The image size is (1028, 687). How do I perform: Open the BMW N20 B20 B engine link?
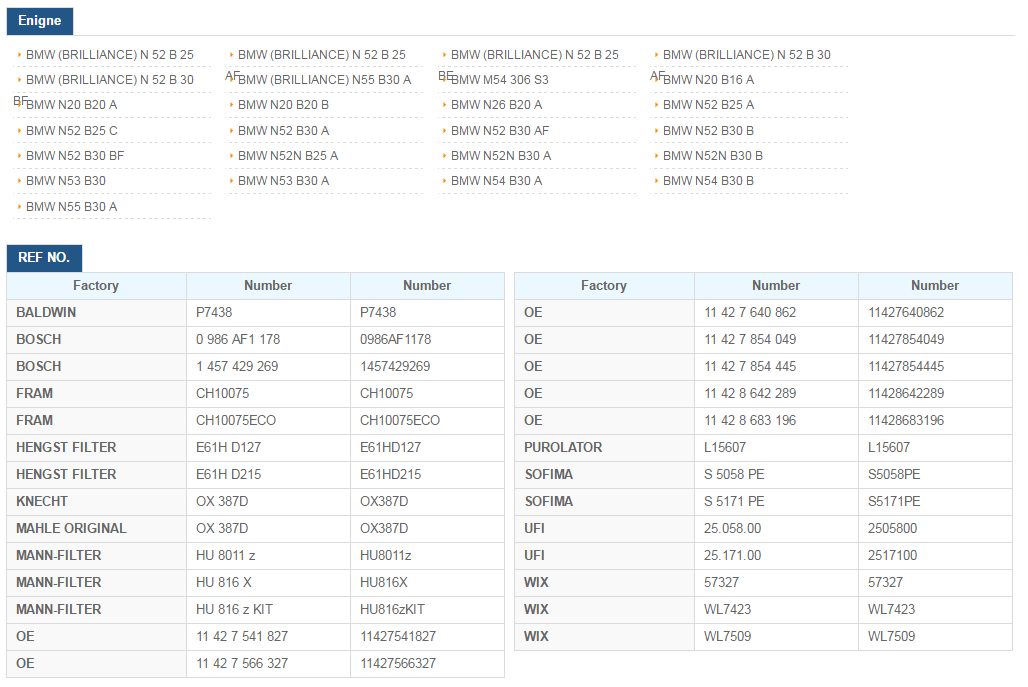[283, 105]
